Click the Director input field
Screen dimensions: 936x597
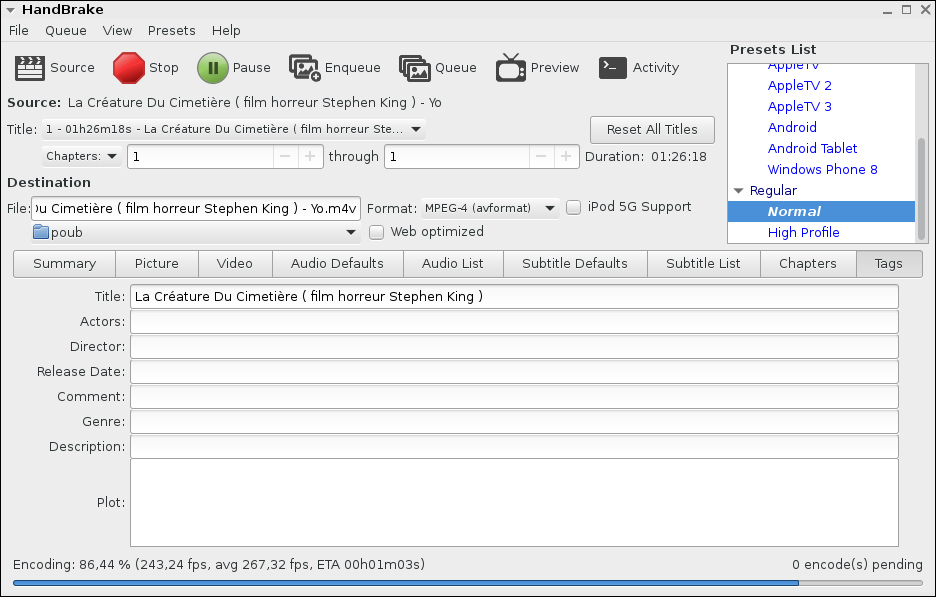pos(514,347)
